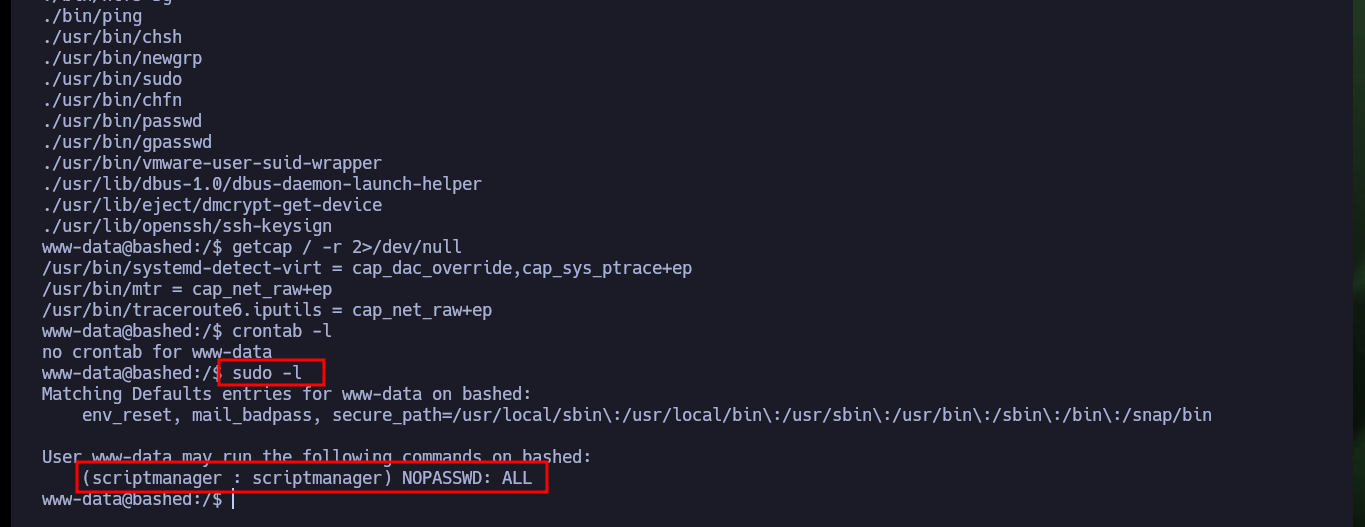
Task: Click the vmware-user-suid-wrapper path
Action: click(x=212, y=163)
